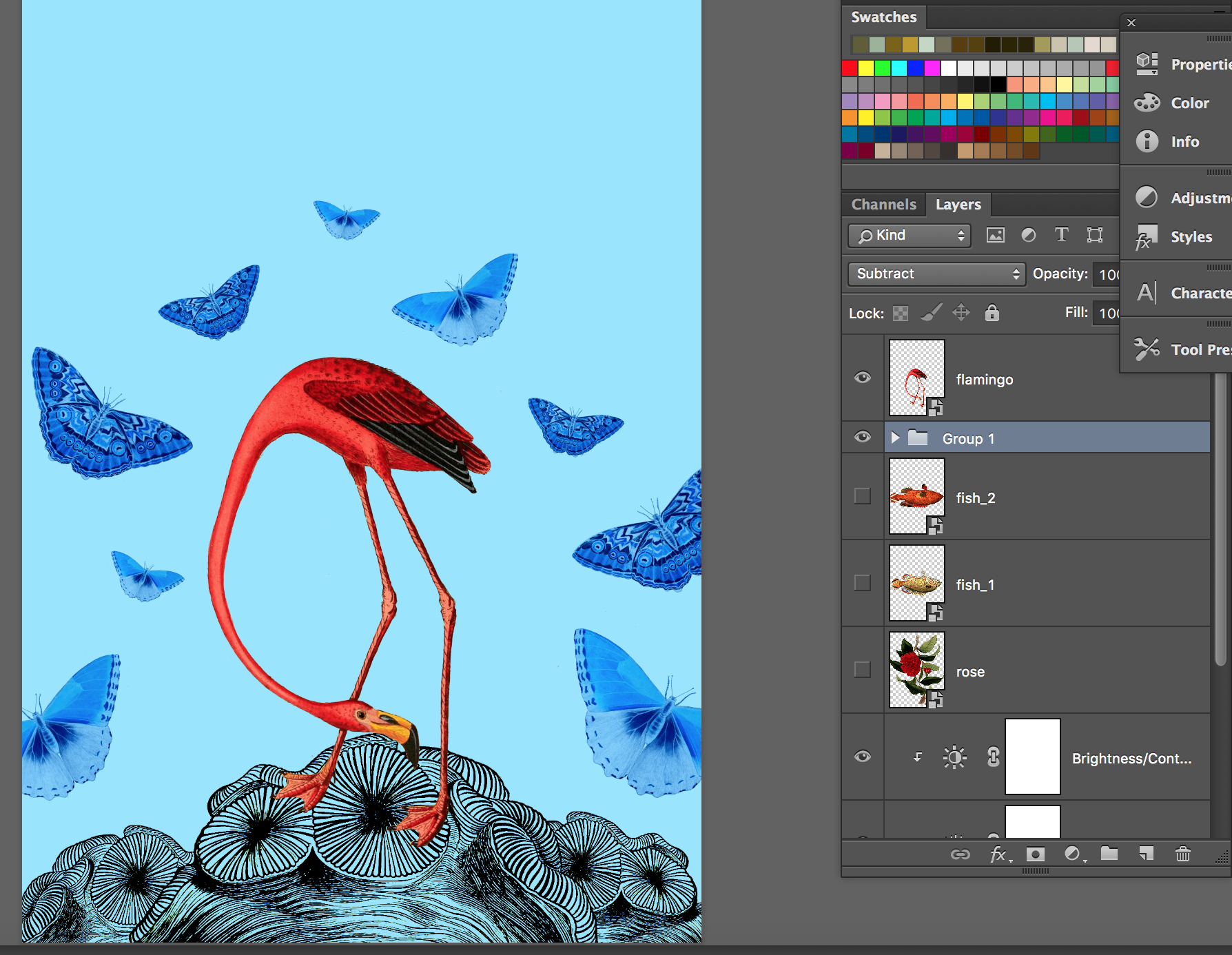Viewport: 1232px width, 955px height.
Task: Hide the flamingo layer
Action: [863, 378]
